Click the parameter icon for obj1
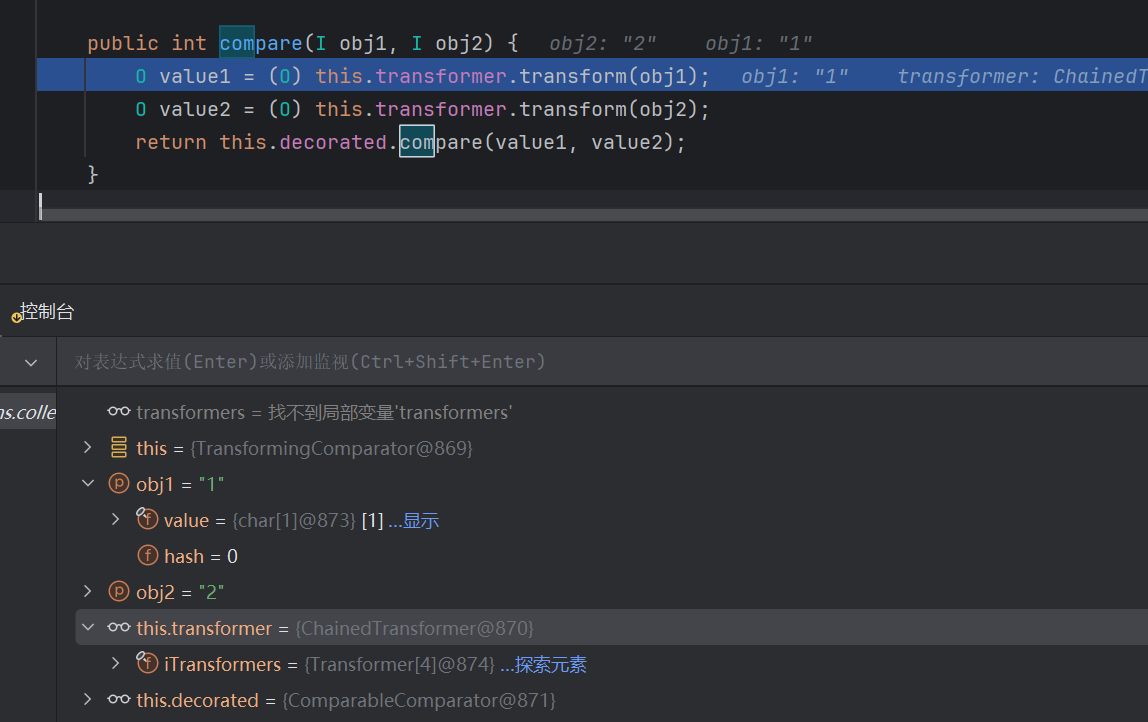Viewport: 1148px width, 722px height. pos(119,484)
